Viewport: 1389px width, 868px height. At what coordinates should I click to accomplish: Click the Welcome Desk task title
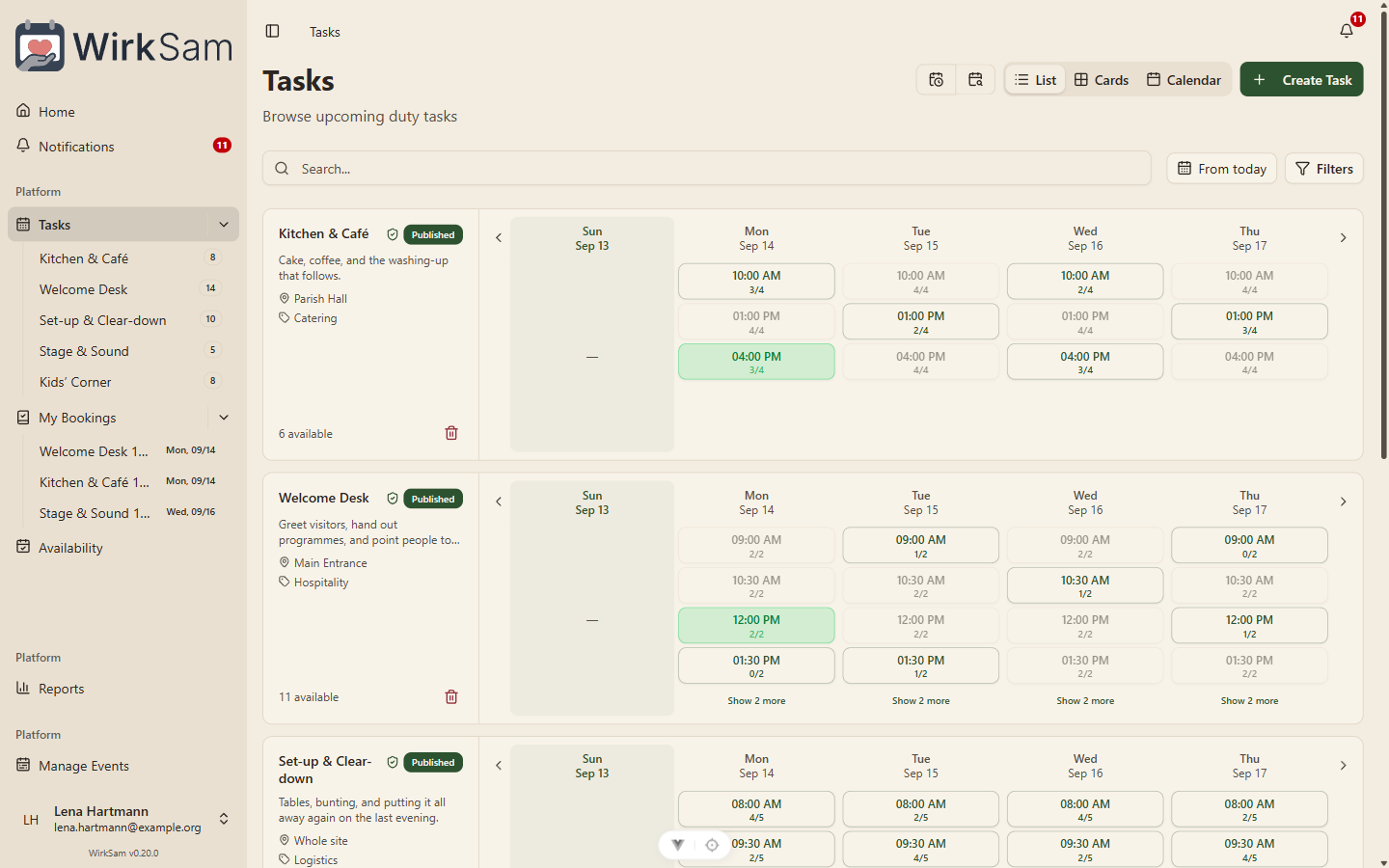[x=324, y=498]
